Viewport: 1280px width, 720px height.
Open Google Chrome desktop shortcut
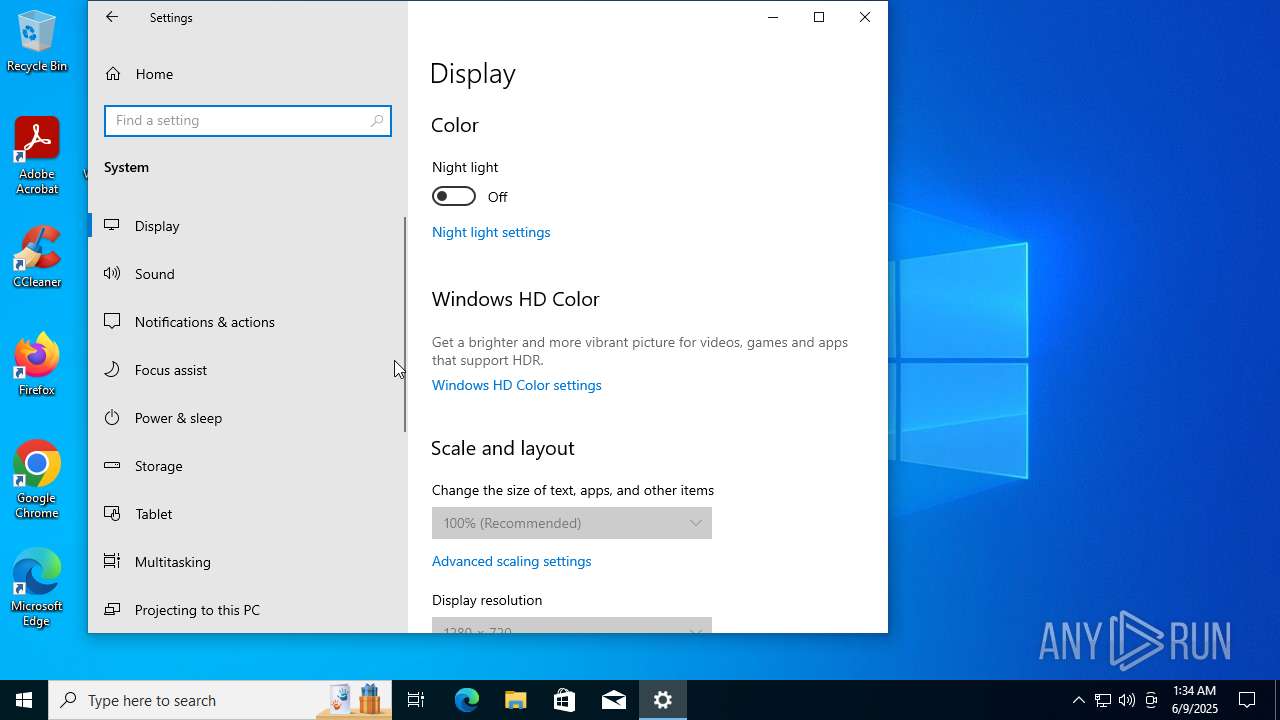tap(37, 481)
